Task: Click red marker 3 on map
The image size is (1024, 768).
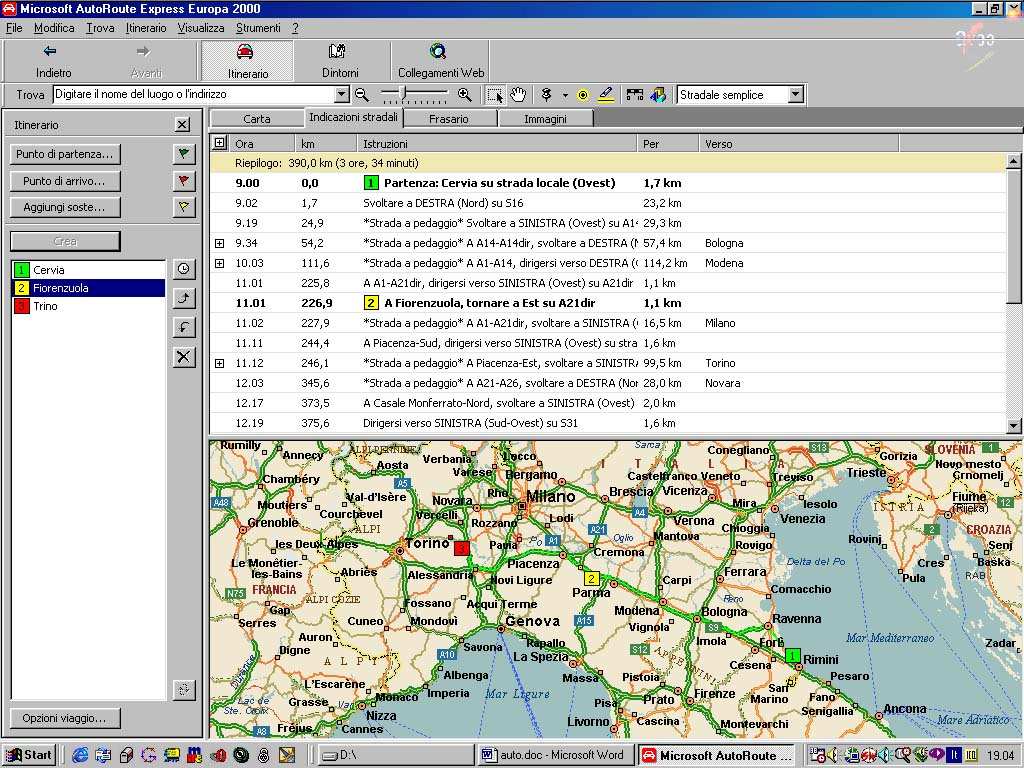Action: [x=462, y=548]
